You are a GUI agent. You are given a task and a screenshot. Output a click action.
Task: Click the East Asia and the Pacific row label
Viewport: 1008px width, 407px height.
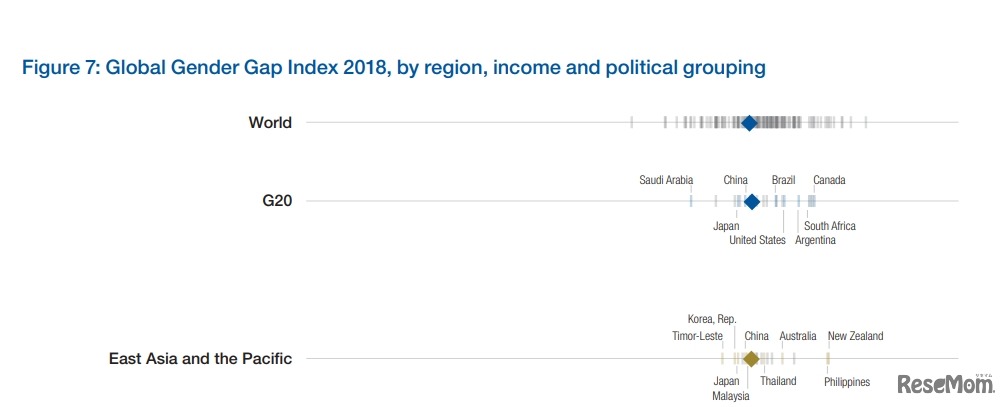click(x=200, y=358)
